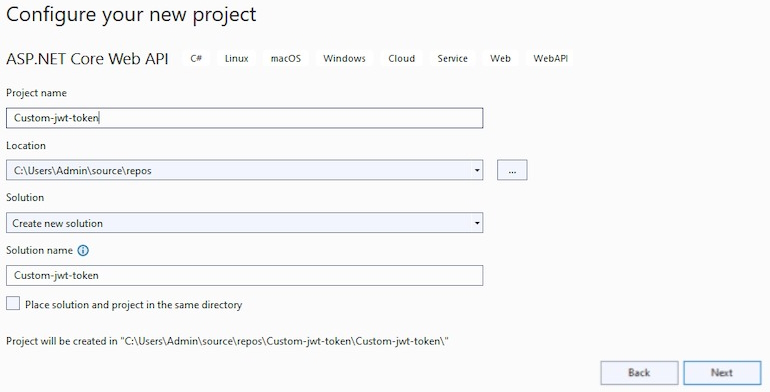
Task: Select the Service tag
Action: coord(452,58)
